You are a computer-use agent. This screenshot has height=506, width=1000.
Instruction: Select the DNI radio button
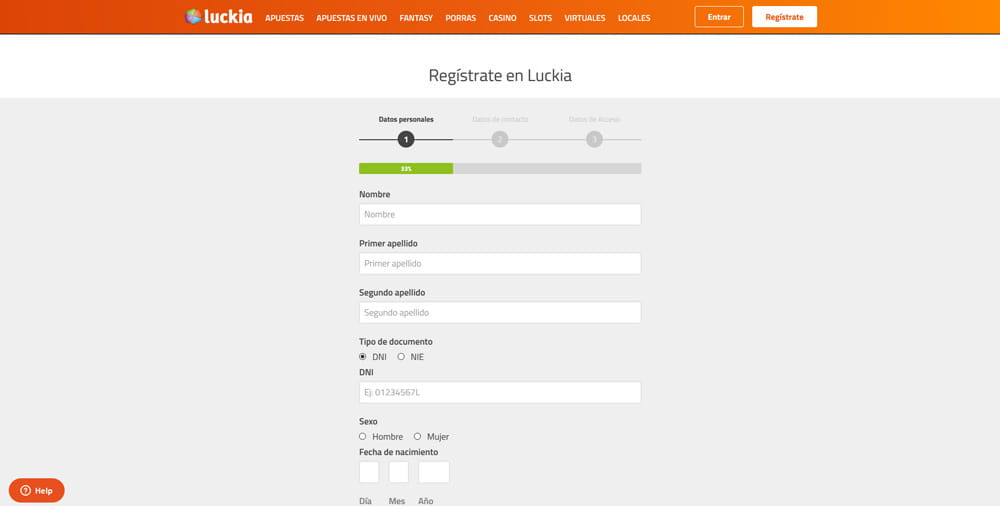point(363,357)
